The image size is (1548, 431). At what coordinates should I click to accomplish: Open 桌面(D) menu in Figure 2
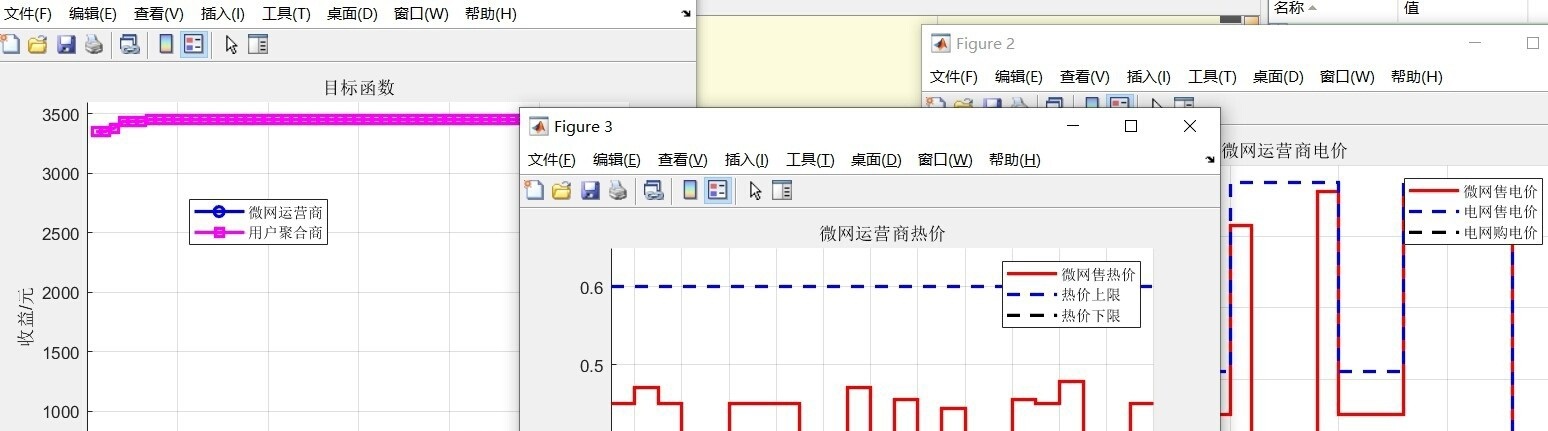pos(1278,77)
